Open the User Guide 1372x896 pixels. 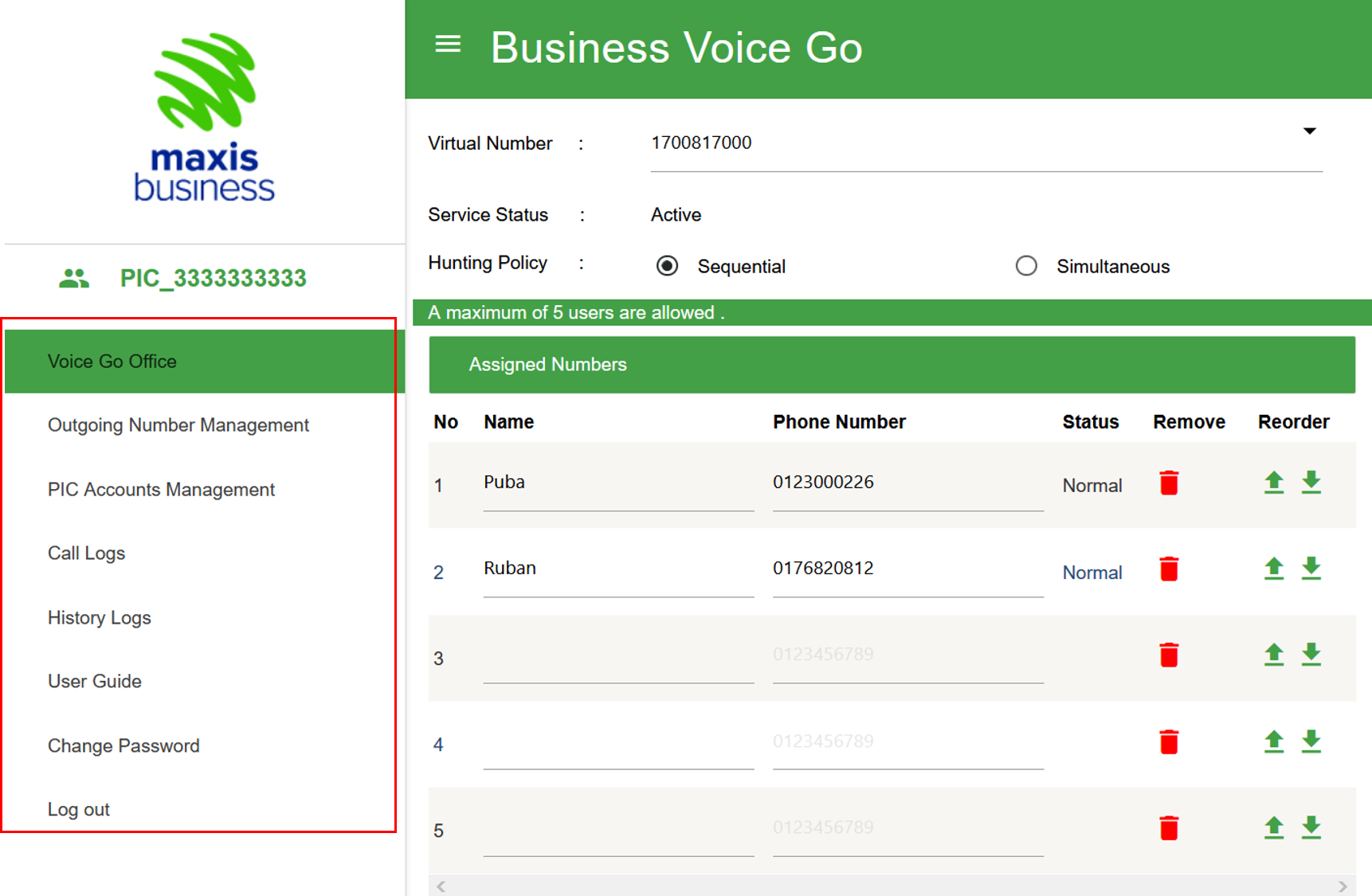(x=94, y=682)
